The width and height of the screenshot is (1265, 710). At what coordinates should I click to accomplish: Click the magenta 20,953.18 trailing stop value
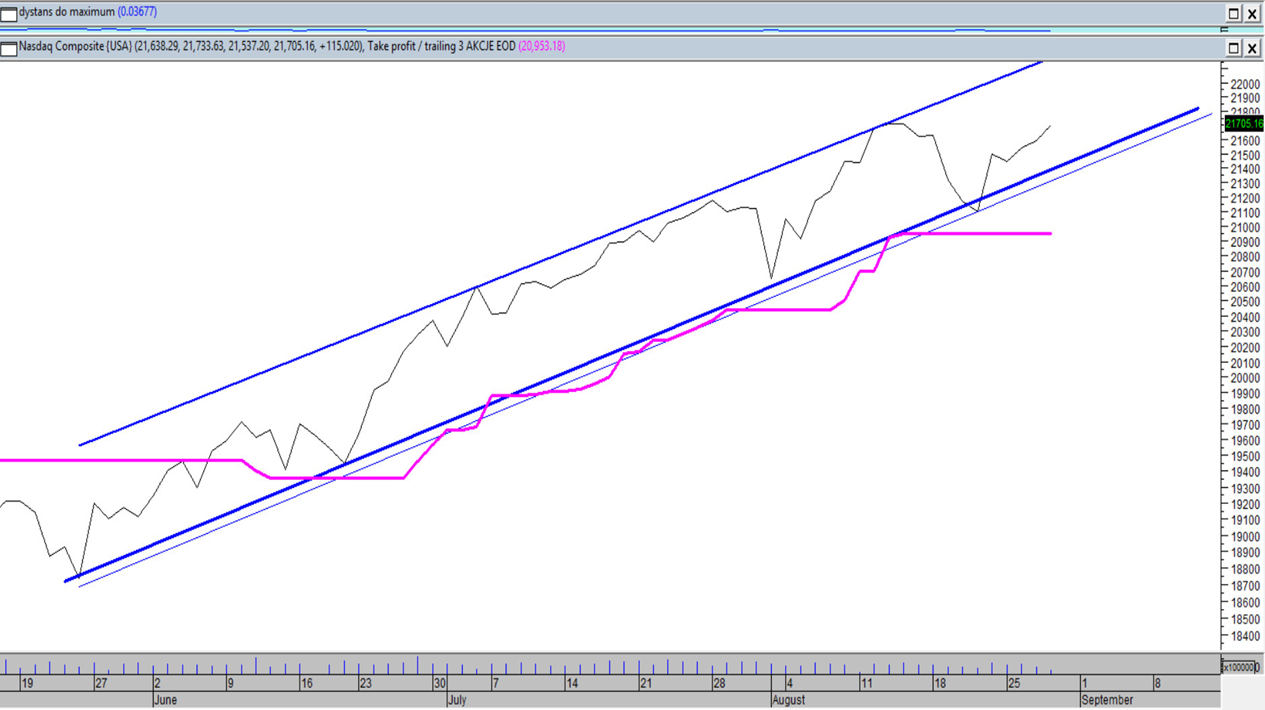click(541, 46)
